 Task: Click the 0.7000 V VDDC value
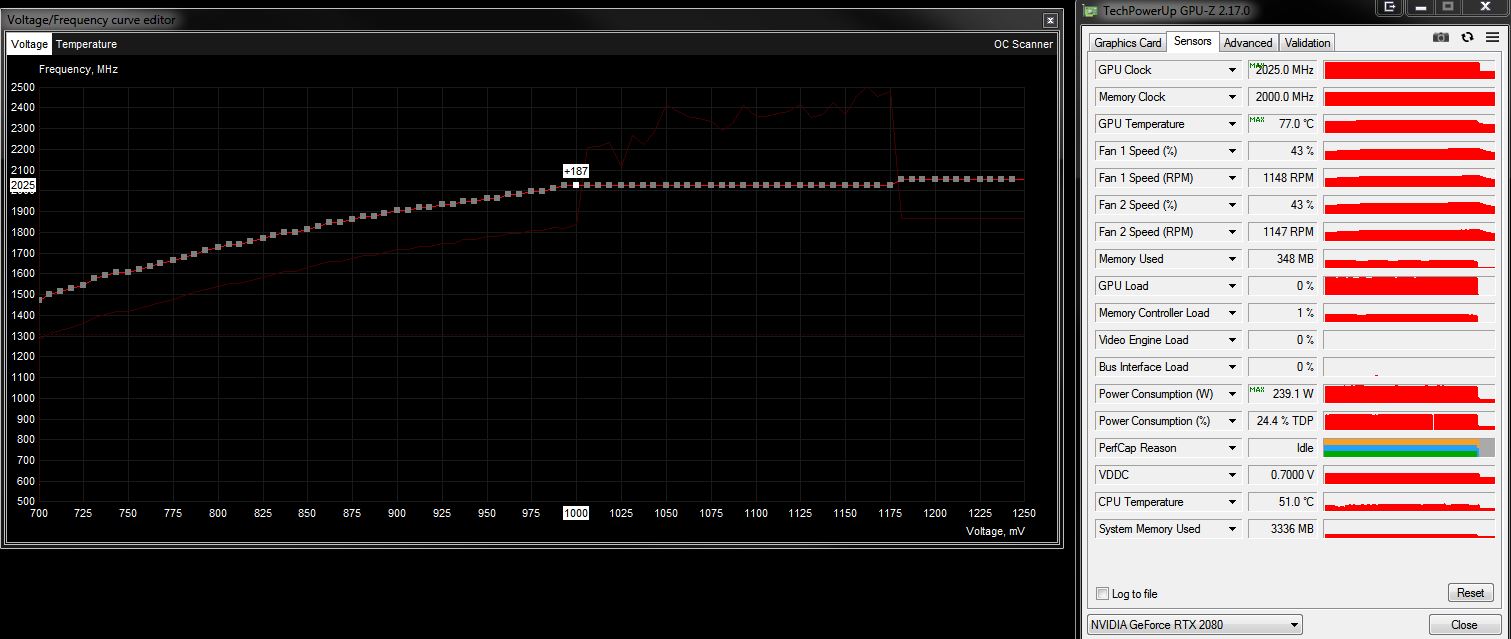tap(1282, 475)
